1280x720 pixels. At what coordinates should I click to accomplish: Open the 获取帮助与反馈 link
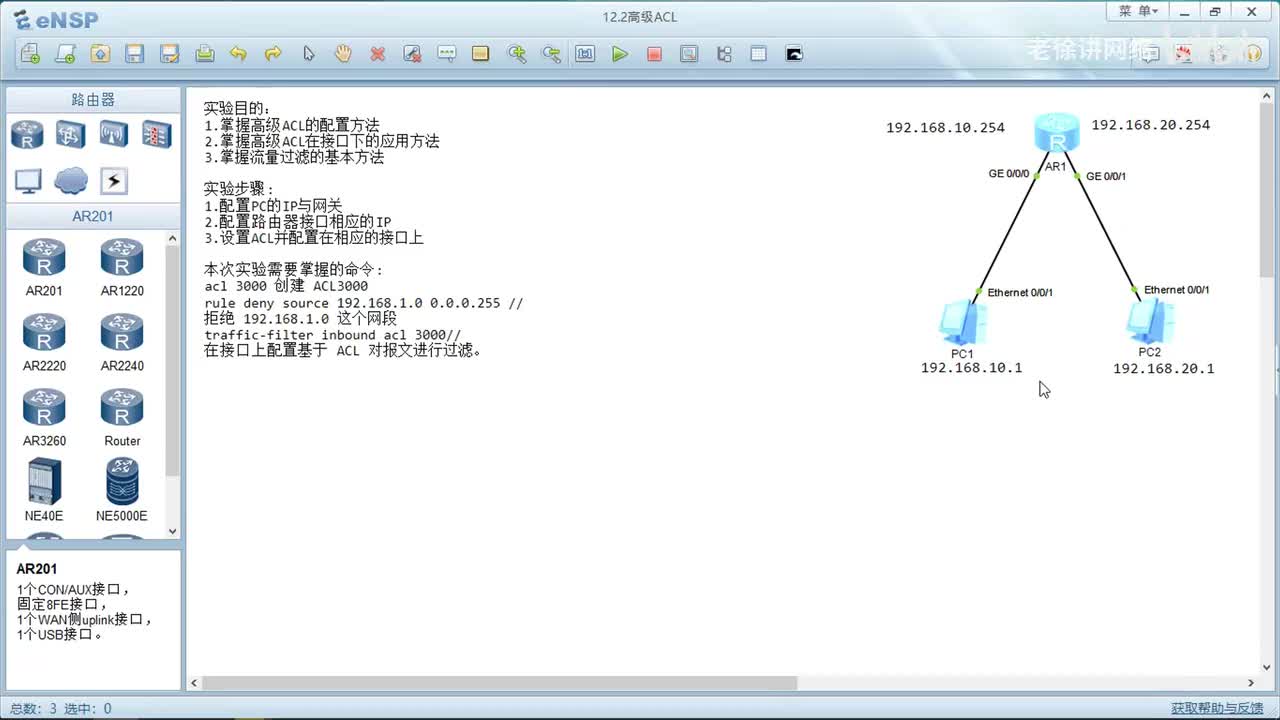point(1217,708)
